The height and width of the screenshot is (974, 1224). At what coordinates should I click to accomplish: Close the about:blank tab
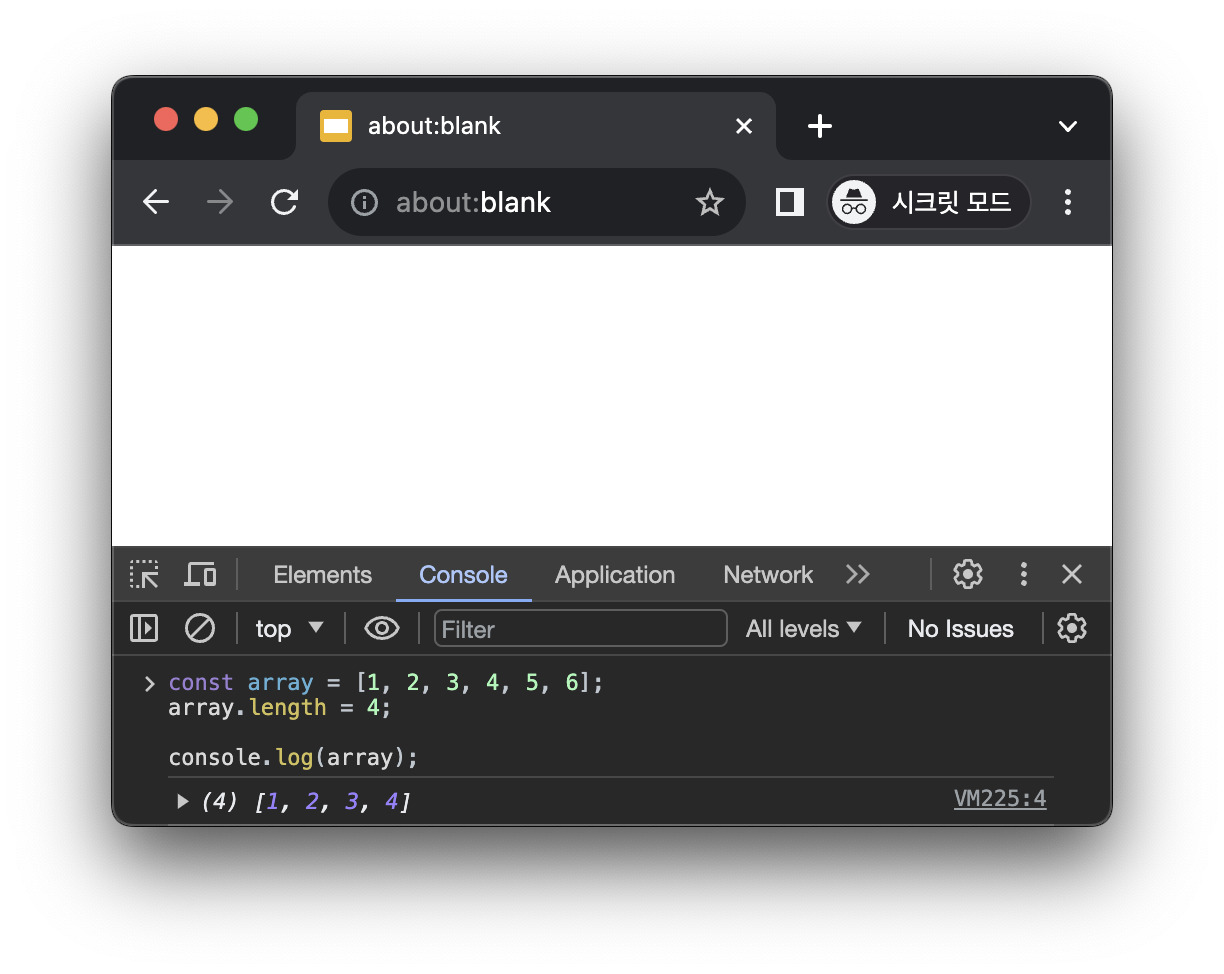pyautogui.click(x=744, y=126)
